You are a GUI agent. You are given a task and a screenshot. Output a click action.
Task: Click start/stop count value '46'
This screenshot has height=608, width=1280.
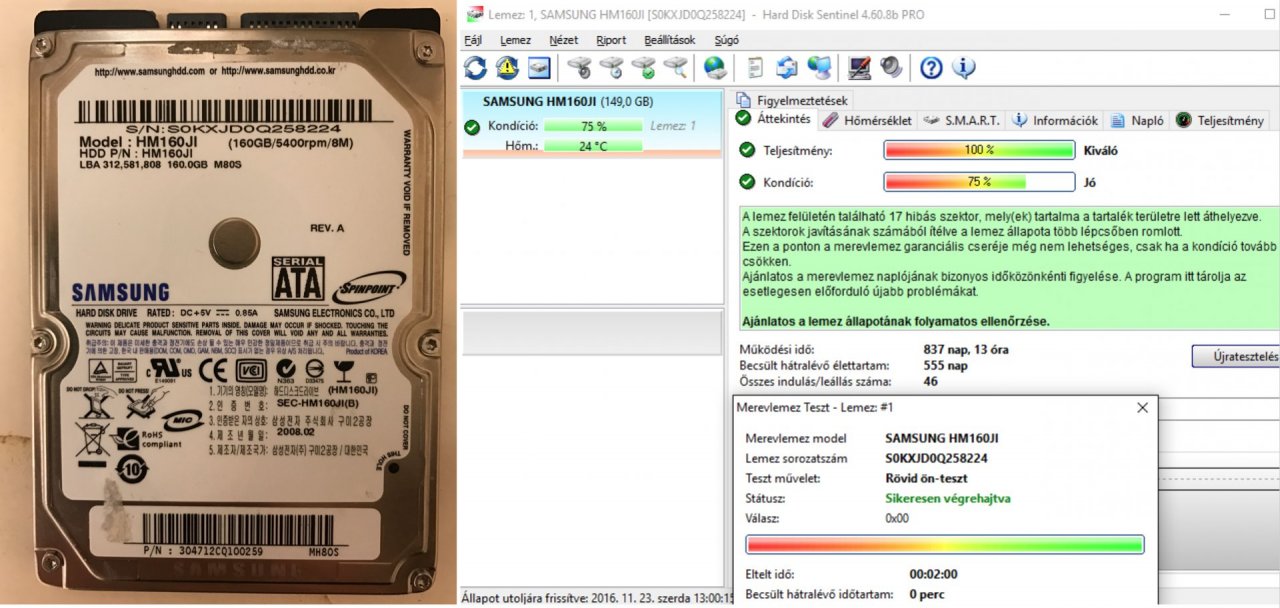point(931,382)
